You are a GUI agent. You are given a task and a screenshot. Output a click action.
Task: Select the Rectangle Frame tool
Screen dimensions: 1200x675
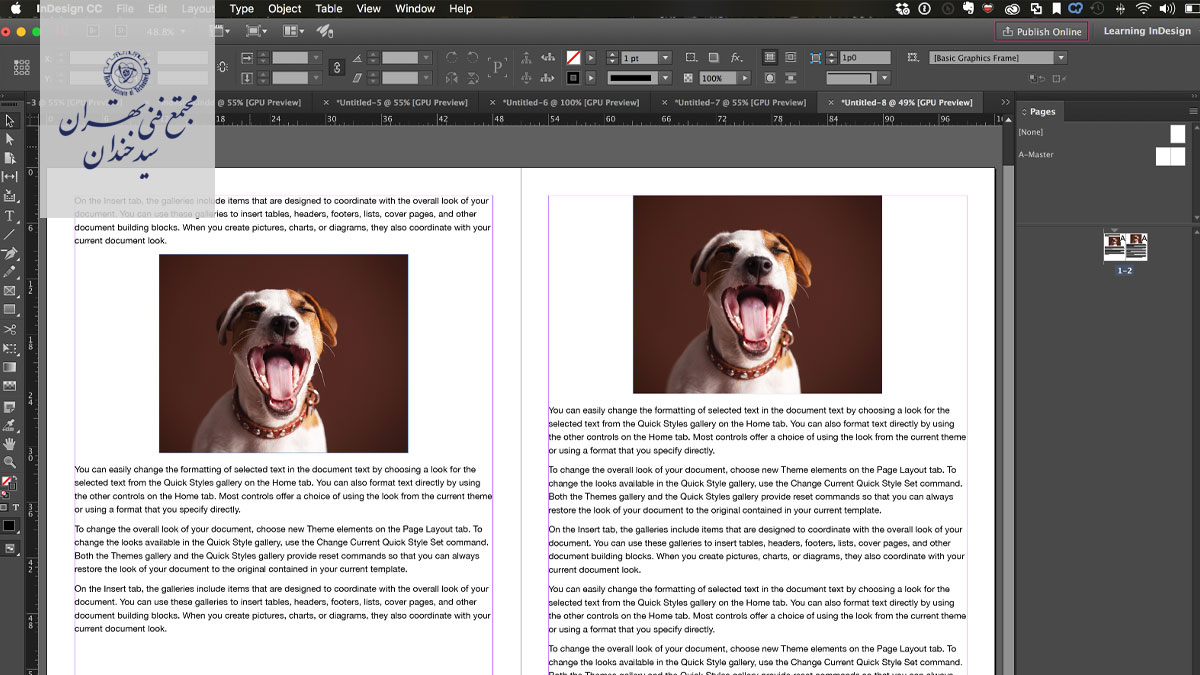tap(10, 291)
